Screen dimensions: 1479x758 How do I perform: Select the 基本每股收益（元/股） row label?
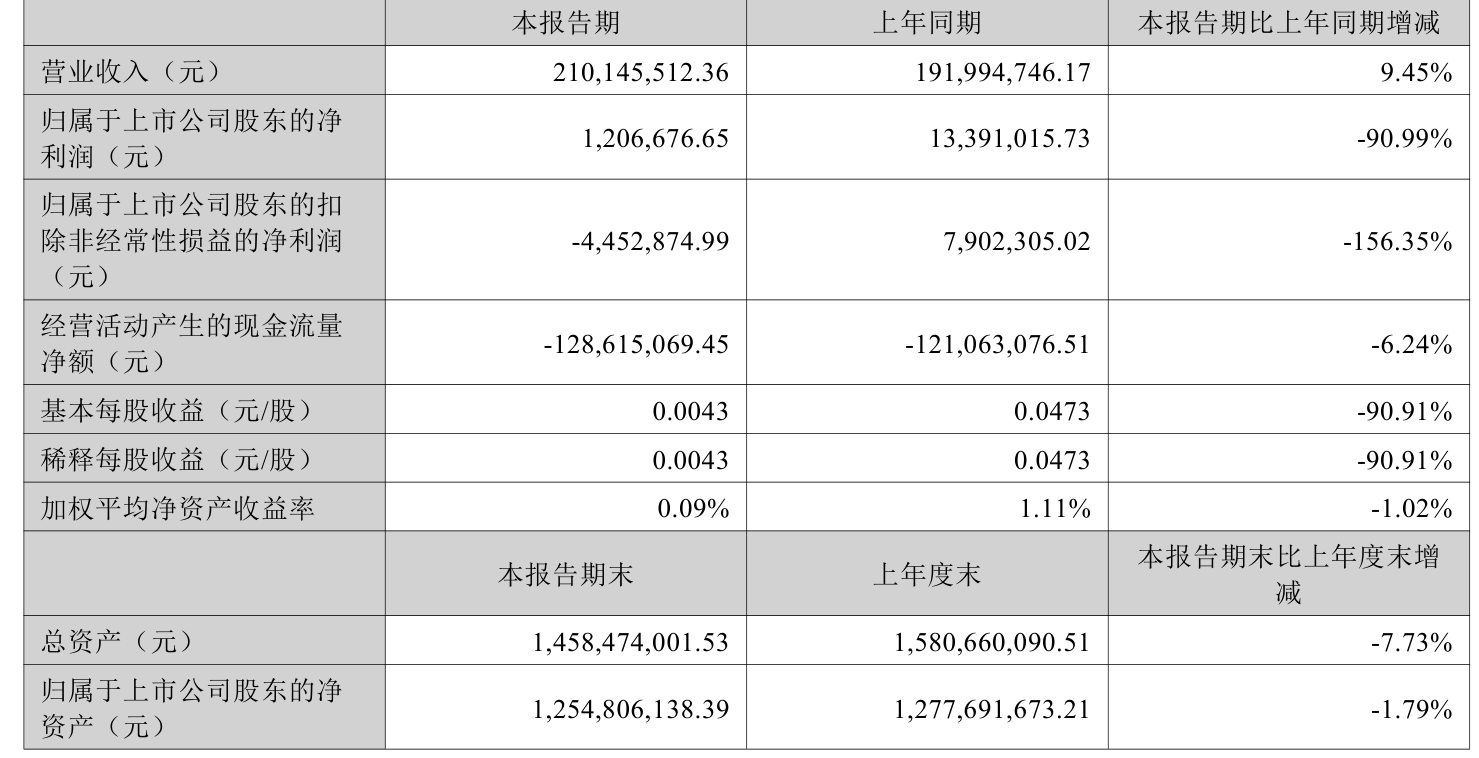click(x=176, y=409)
